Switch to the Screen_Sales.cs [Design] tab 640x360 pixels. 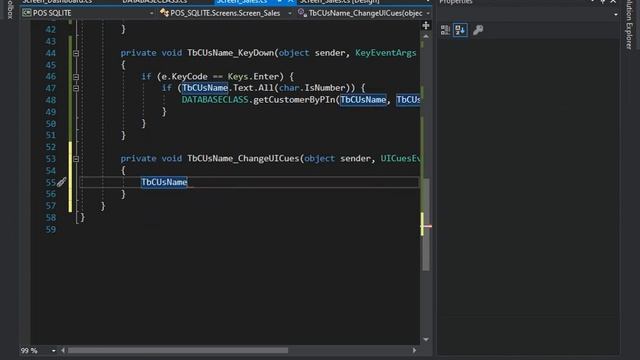(340, 2)
